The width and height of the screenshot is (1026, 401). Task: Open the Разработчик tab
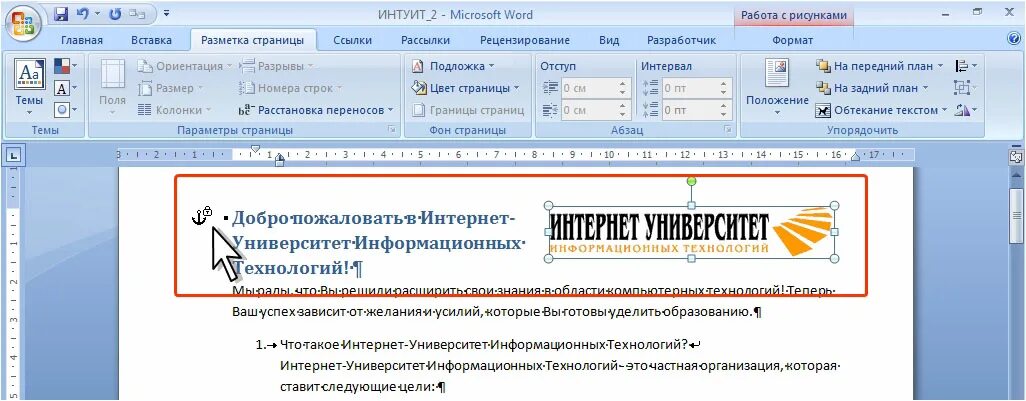[681, 41]
